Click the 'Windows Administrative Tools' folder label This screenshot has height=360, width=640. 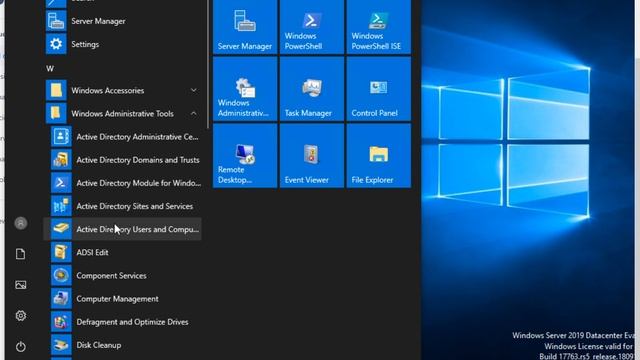coord(122,113)
